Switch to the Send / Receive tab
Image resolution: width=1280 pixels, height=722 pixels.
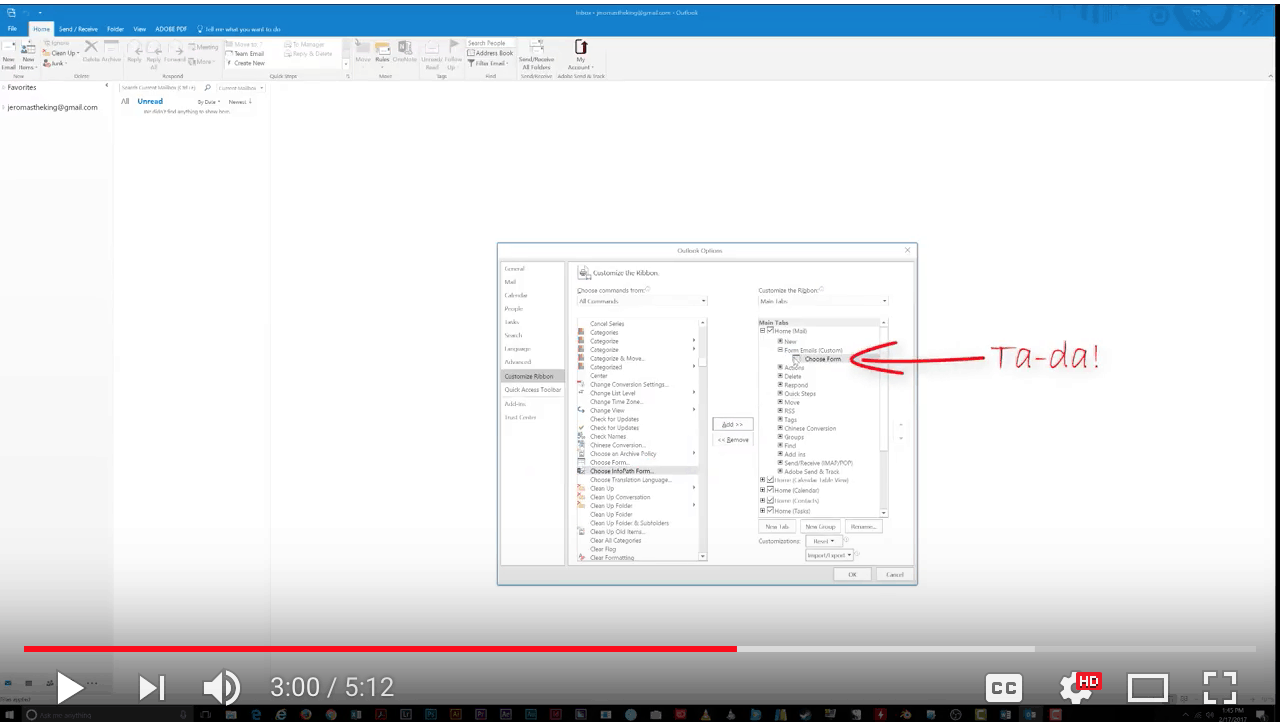[x=77, y=29]
